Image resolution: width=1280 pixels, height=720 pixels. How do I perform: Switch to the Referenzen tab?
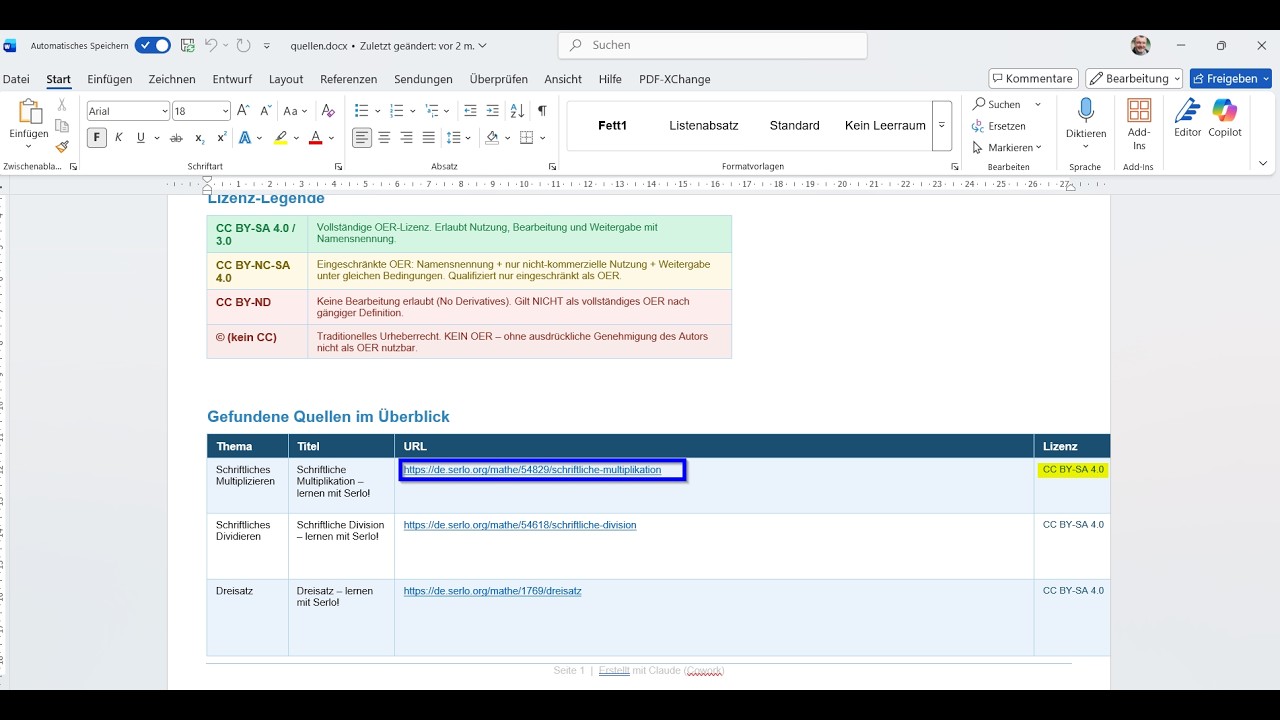pos(349,80)
